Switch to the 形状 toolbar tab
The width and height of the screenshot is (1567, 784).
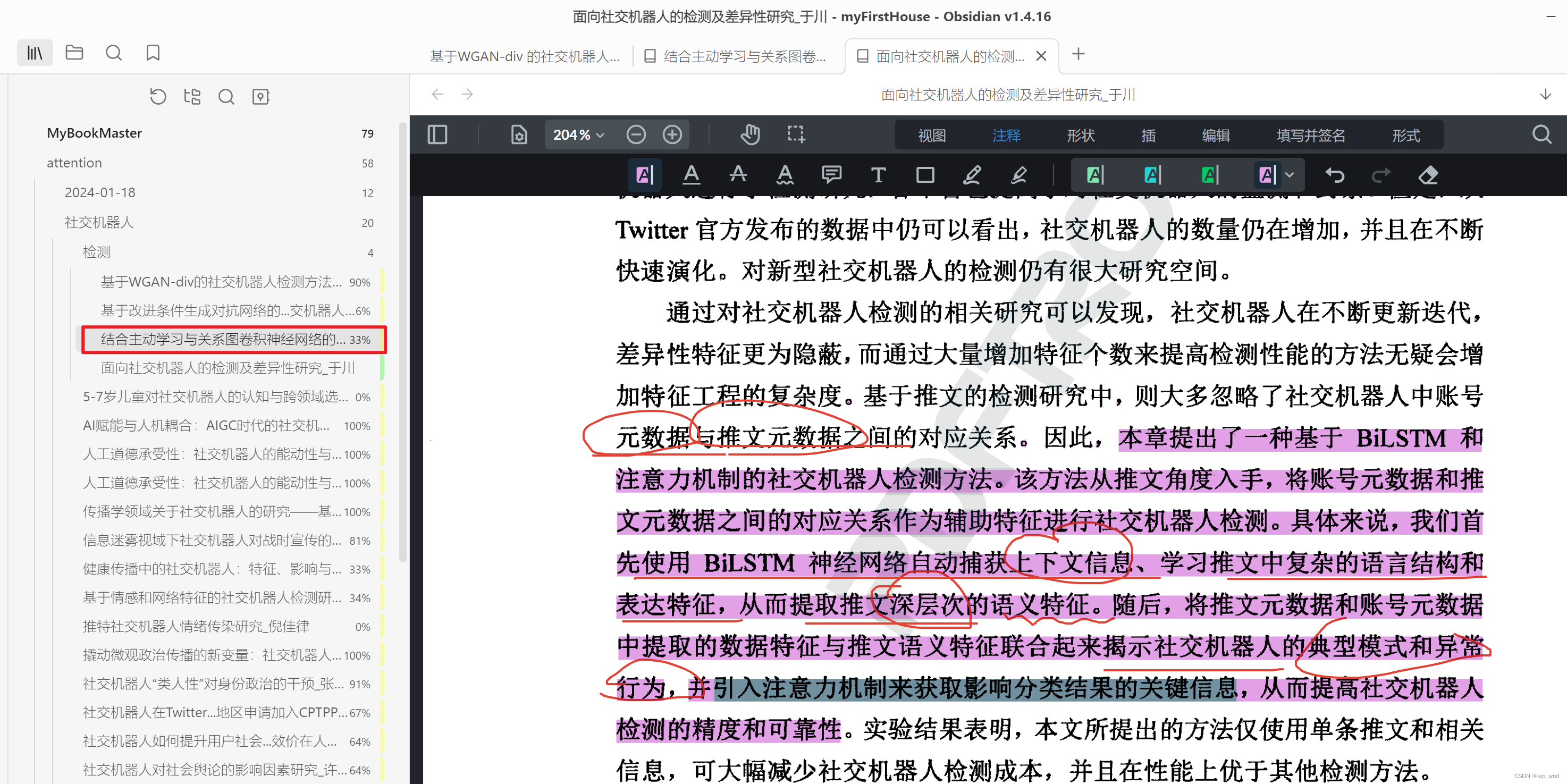(1080, 135)
